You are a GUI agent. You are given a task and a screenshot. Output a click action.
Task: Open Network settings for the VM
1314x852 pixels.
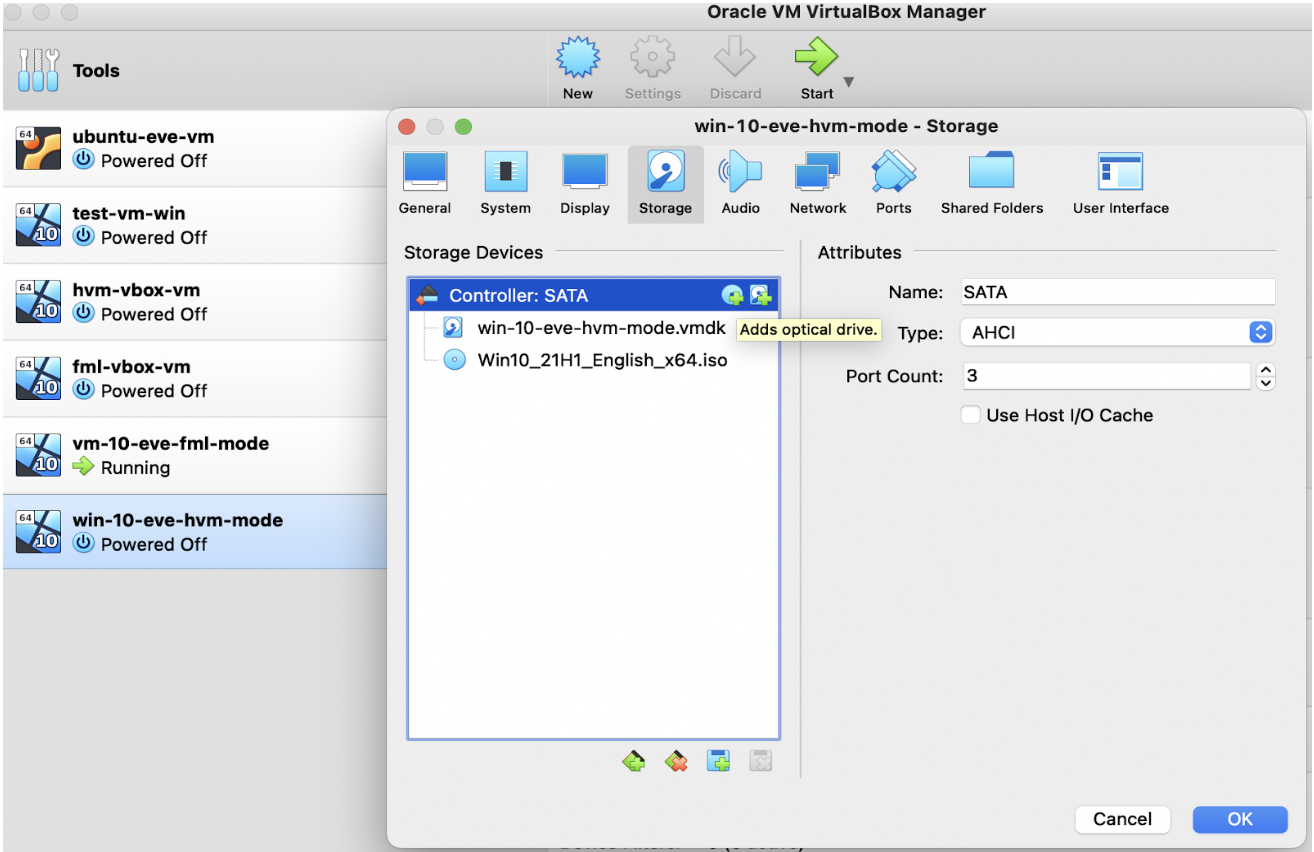click(817, 183)
